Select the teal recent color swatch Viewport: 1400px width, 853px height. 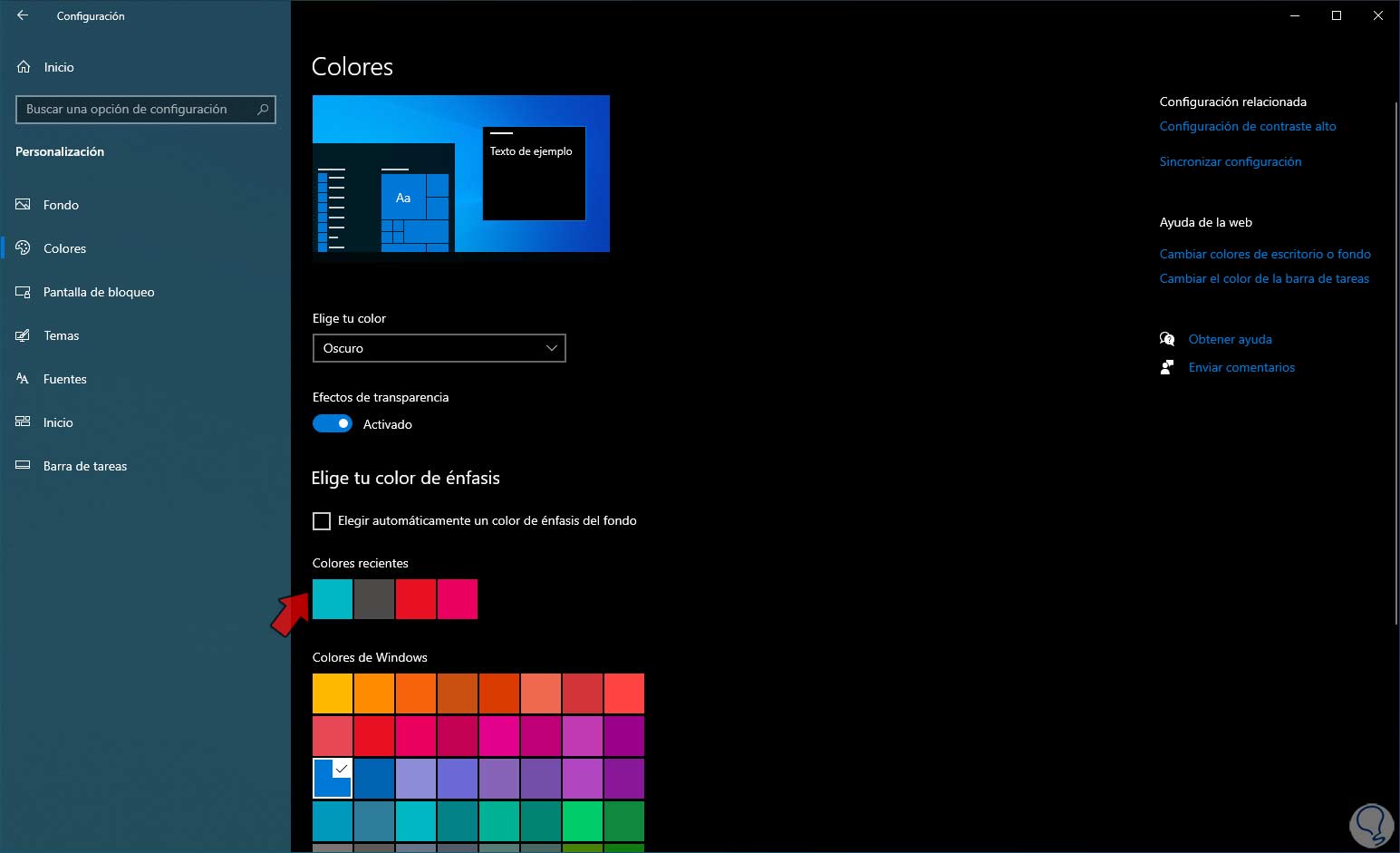(x=333, y=599)
